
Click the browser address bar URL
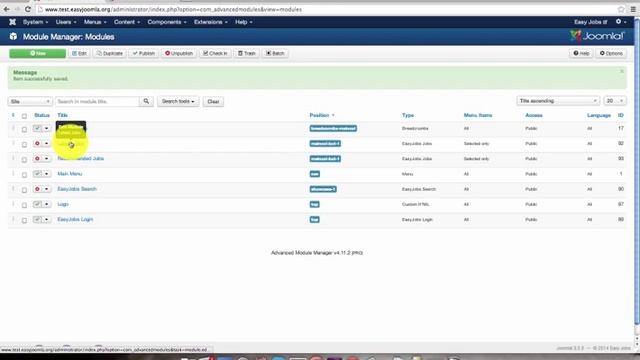point(173,9)
